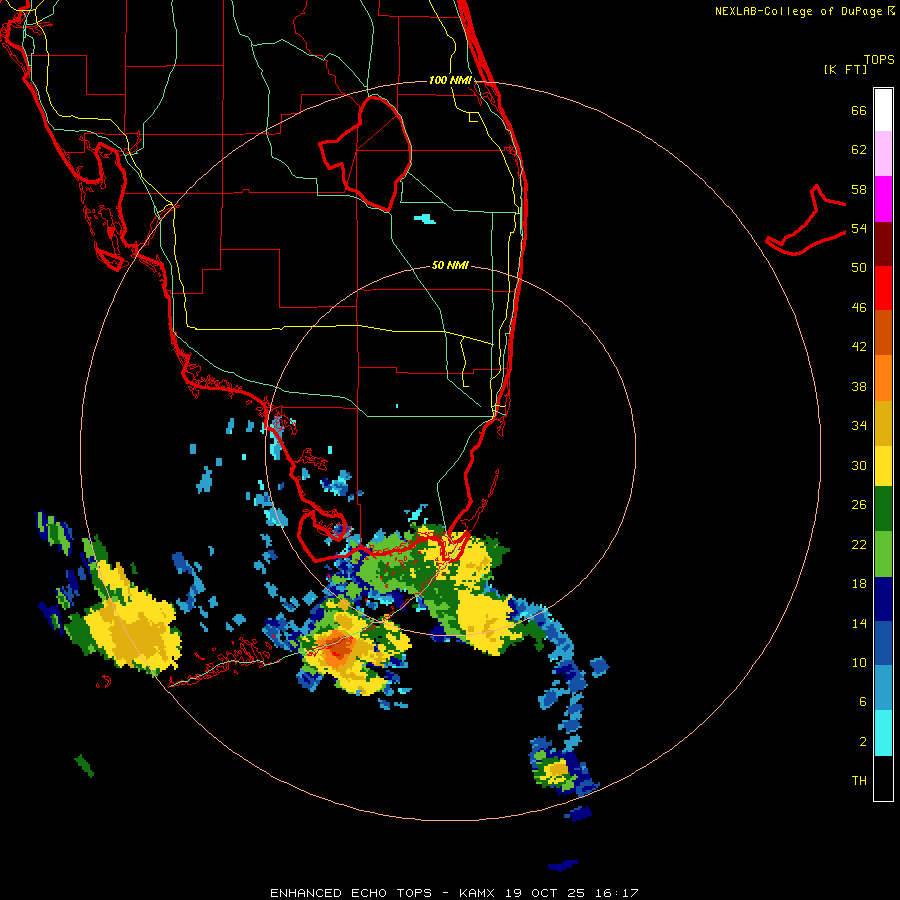The image size is (900, 900).
Task: Click the '6' legend value
Action: click(863, 702)
